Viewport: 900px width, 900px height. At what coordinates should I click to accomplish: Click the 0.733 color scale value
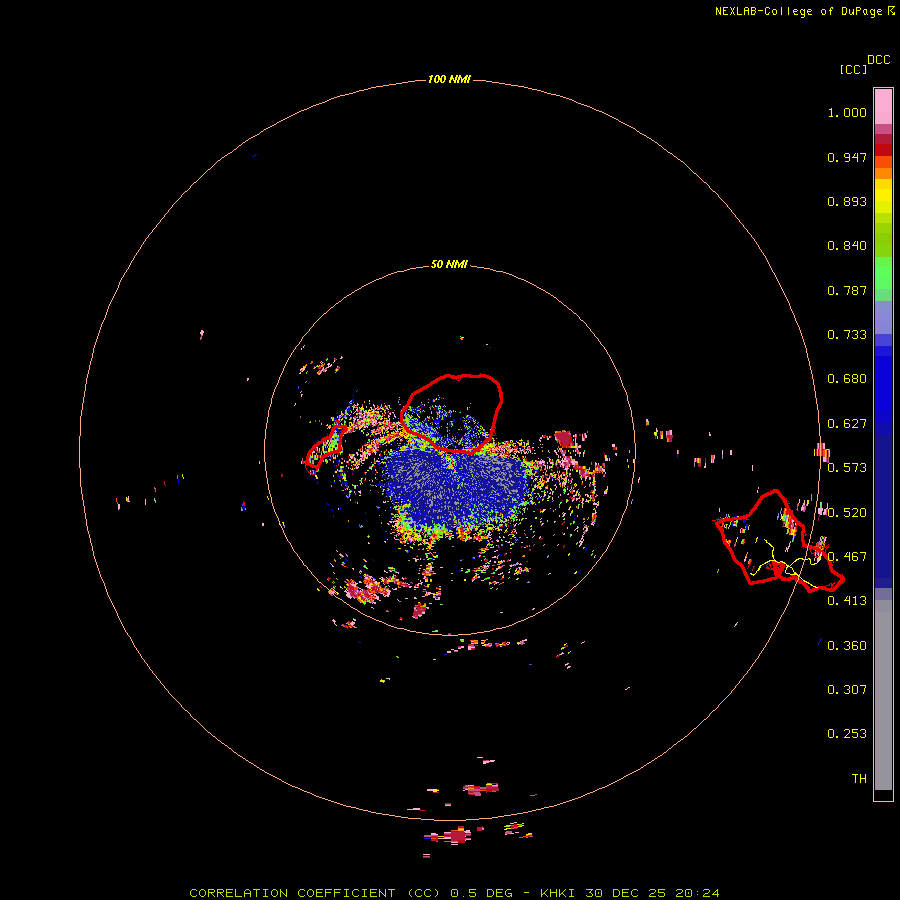[847, 335]
